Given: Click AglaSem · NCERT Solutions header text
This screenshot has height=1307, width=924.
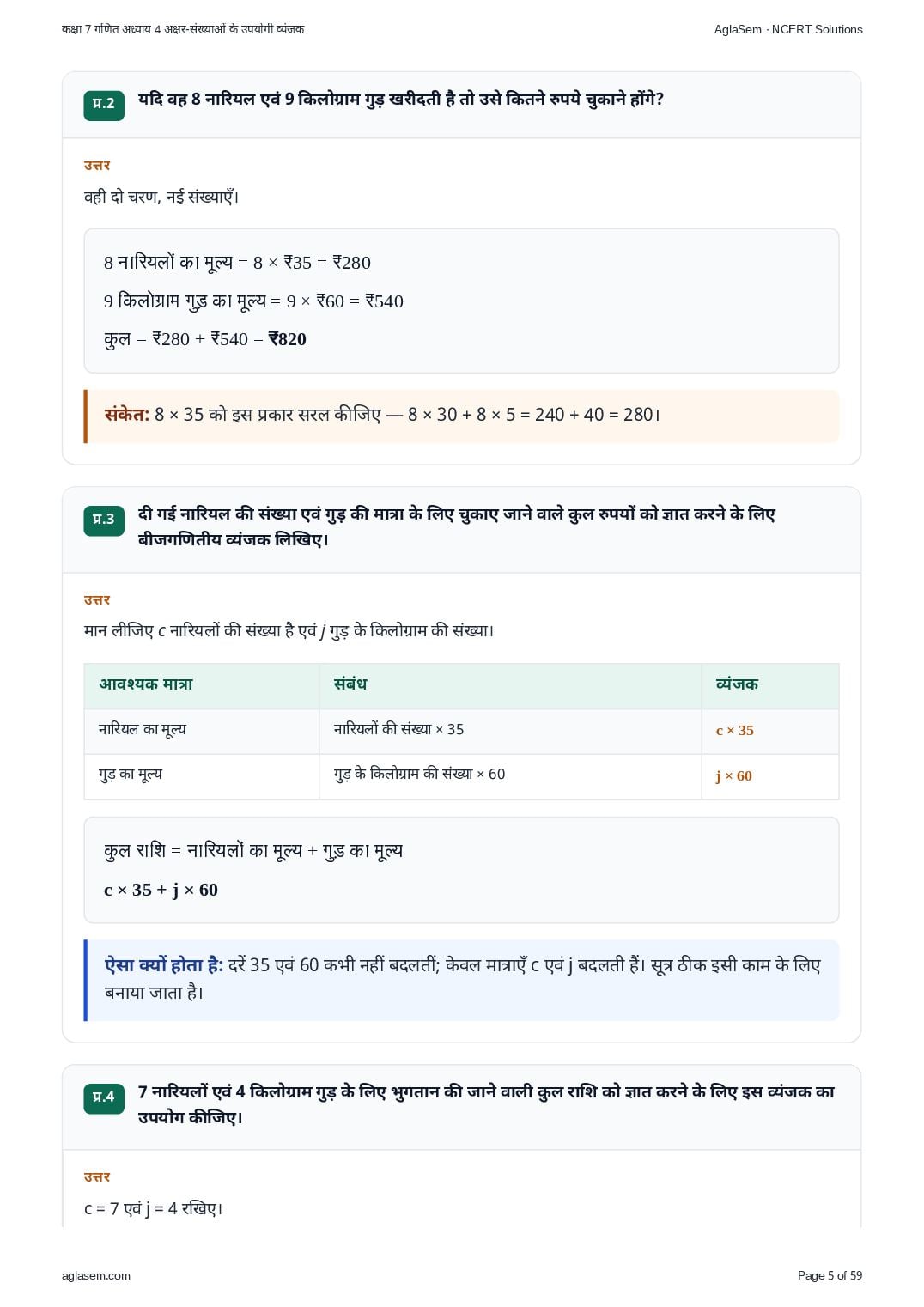Looking at the screenshot, I should (788, 29).
